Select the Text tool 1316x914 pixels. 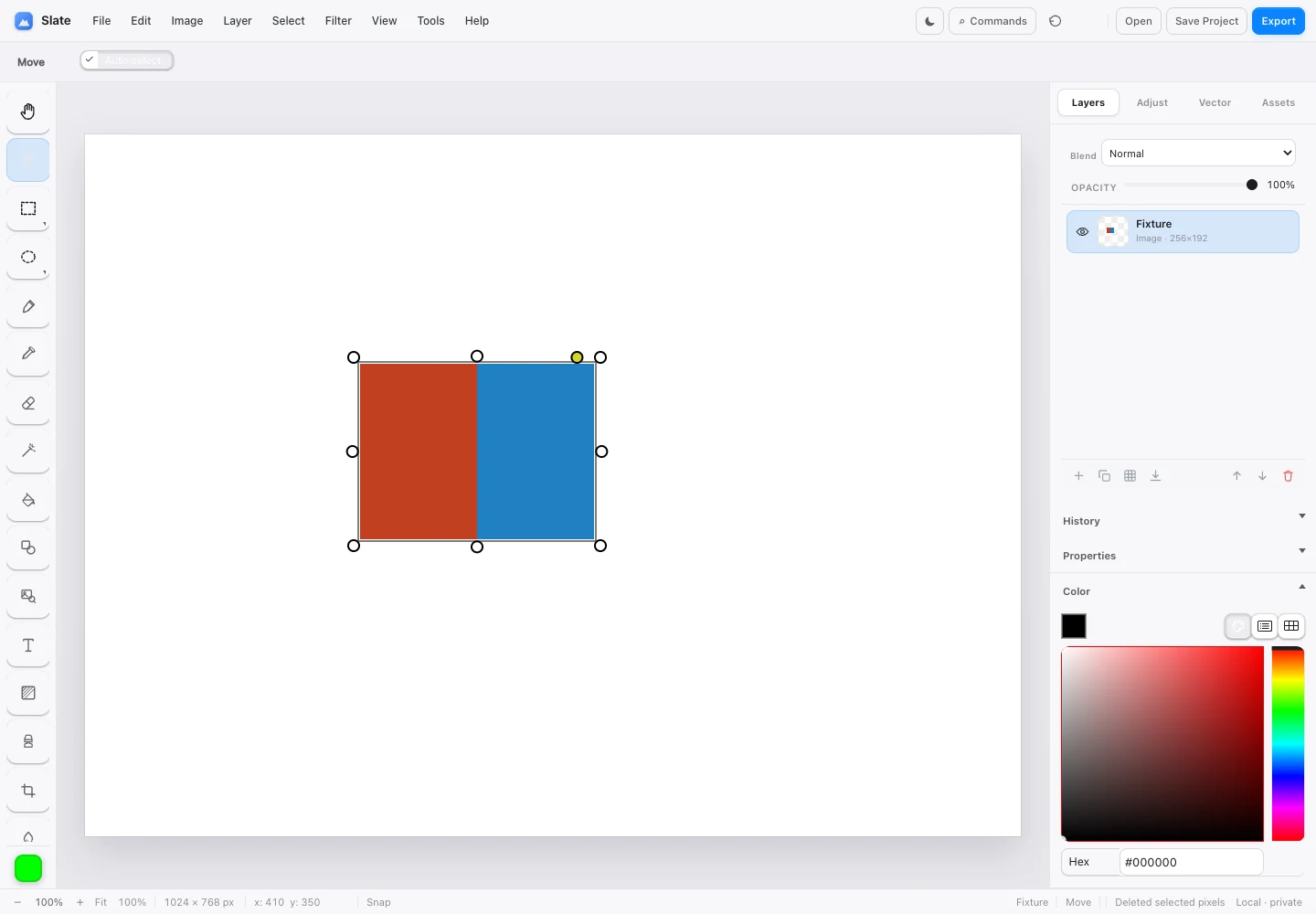tap(28, 645)
